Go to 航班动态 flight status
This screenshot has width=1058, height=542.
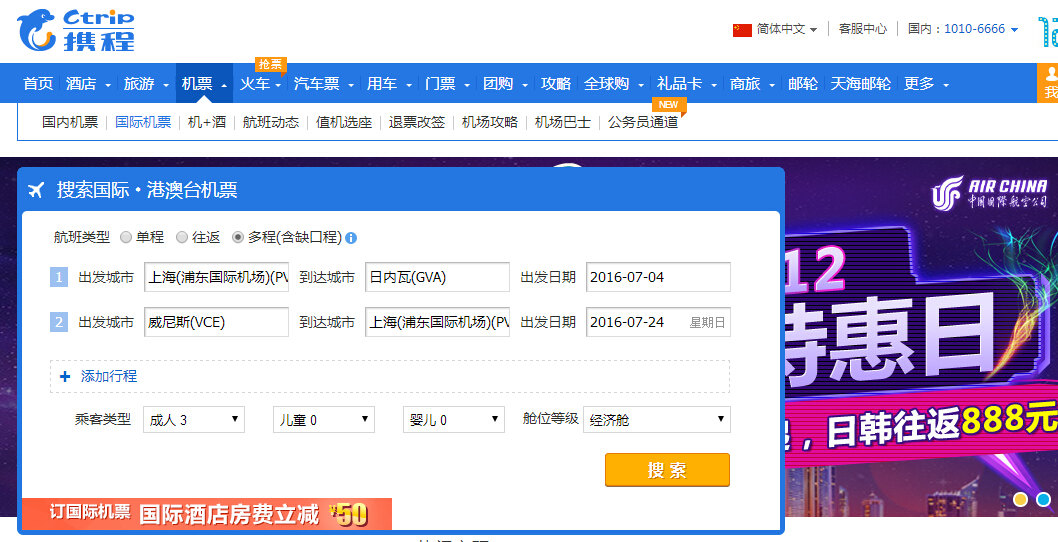pyautogui.click(x=271, y=122)
